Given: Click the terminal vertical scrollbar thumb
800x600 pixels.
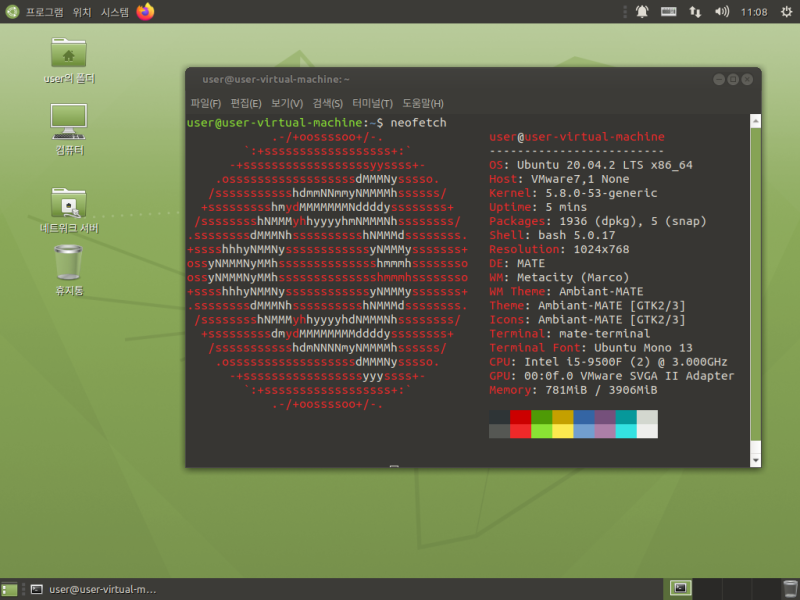Looking at the screenshot, I should pyautogui.click(x=756, y=284).
